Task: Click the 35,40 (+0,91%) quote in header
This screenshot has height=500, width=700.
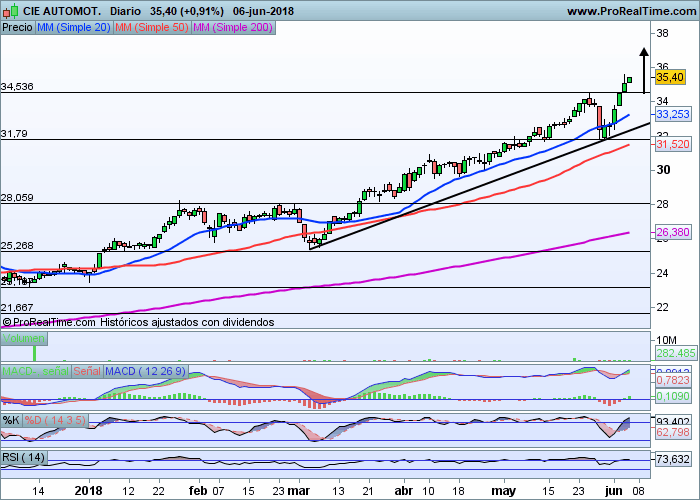Action: (187, 11)
